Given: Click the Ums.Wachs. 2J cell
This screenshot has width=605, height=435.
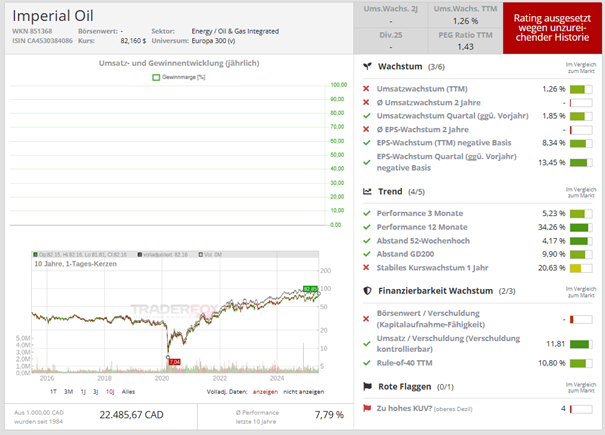Looking at the screenshot, I should [390, 15].
